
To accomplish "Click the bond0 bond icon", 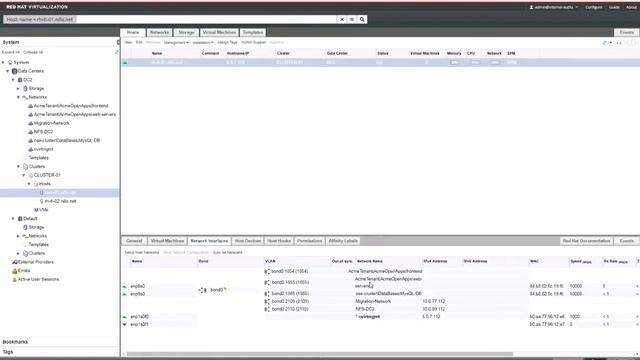I will pos(202,290).
